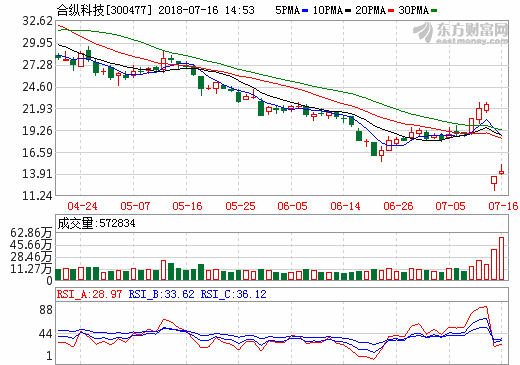Screen dimensions: 520x365
Task: Click the 28.46万 volume axis label
Action: [x=31, y=257]
